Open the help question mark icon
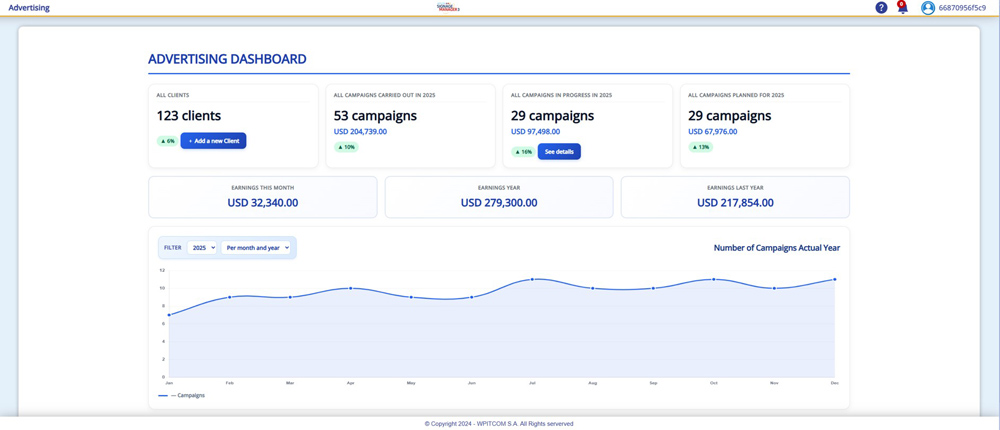The width and height of the screenshot is (1000, 430). pyautogui.click(x=881, y=8)
